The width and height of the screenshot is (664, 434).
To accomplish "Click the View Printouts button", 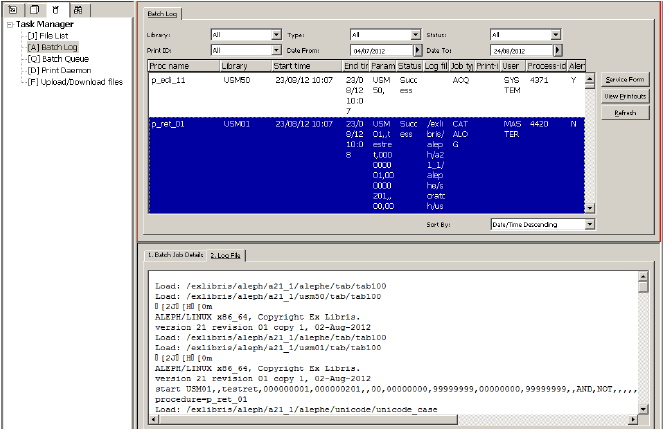I will pyautogui.click(x=625, y=96).
